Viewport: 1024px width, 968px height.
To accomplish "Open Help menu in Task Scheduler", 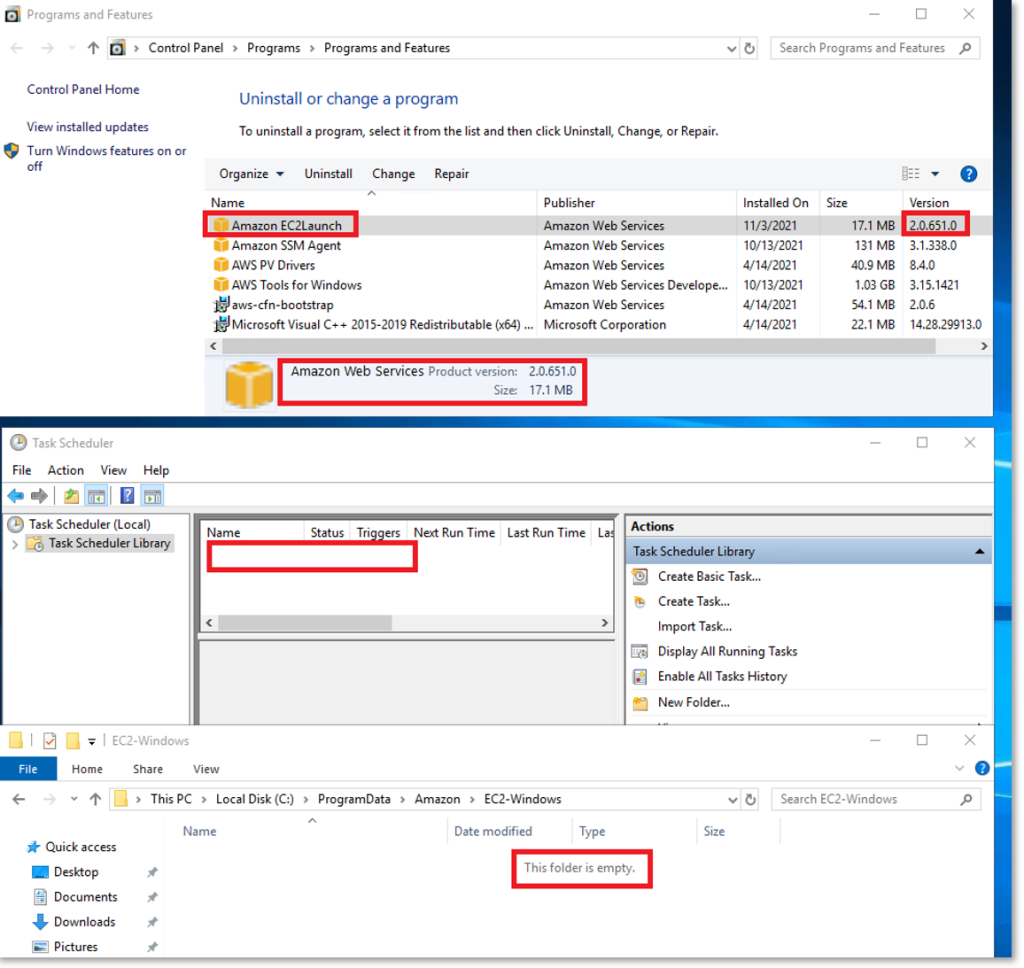I will pos(156,470).
